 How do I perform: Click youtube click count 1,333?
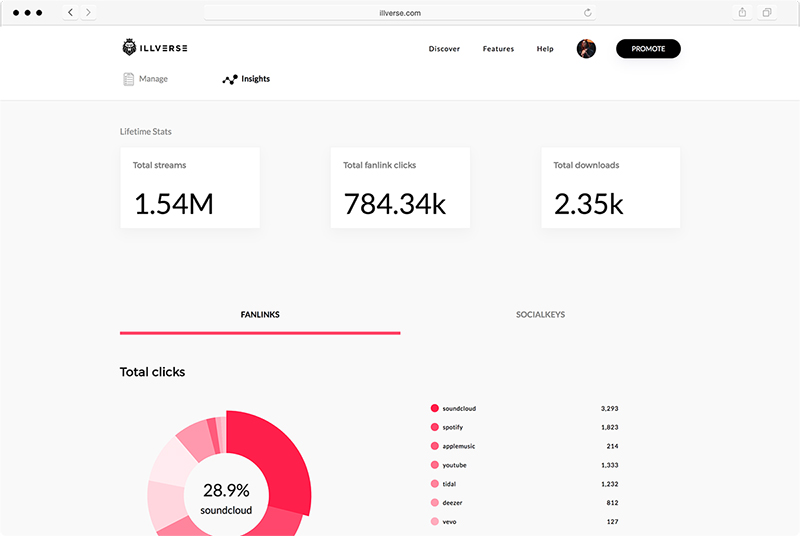(x=609, y=465)
